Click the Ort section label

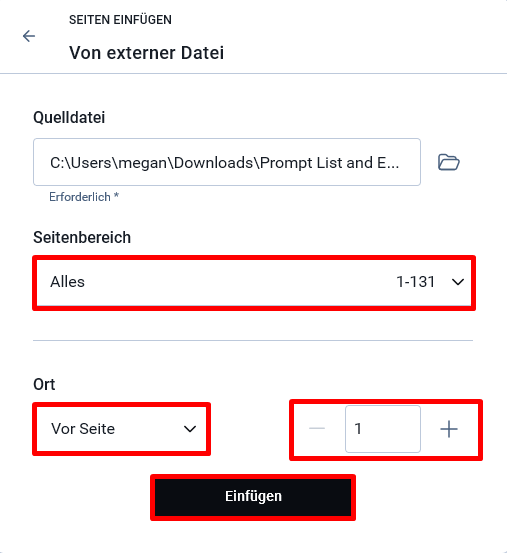(44, 384)
